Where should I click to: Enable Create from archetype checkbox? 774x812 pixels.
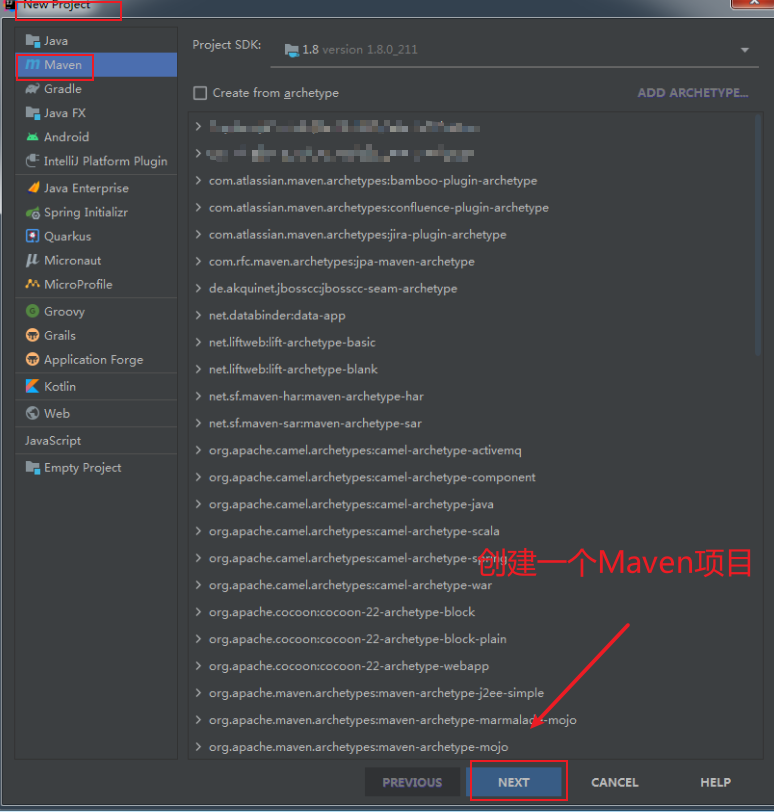[x=200, y=93]
